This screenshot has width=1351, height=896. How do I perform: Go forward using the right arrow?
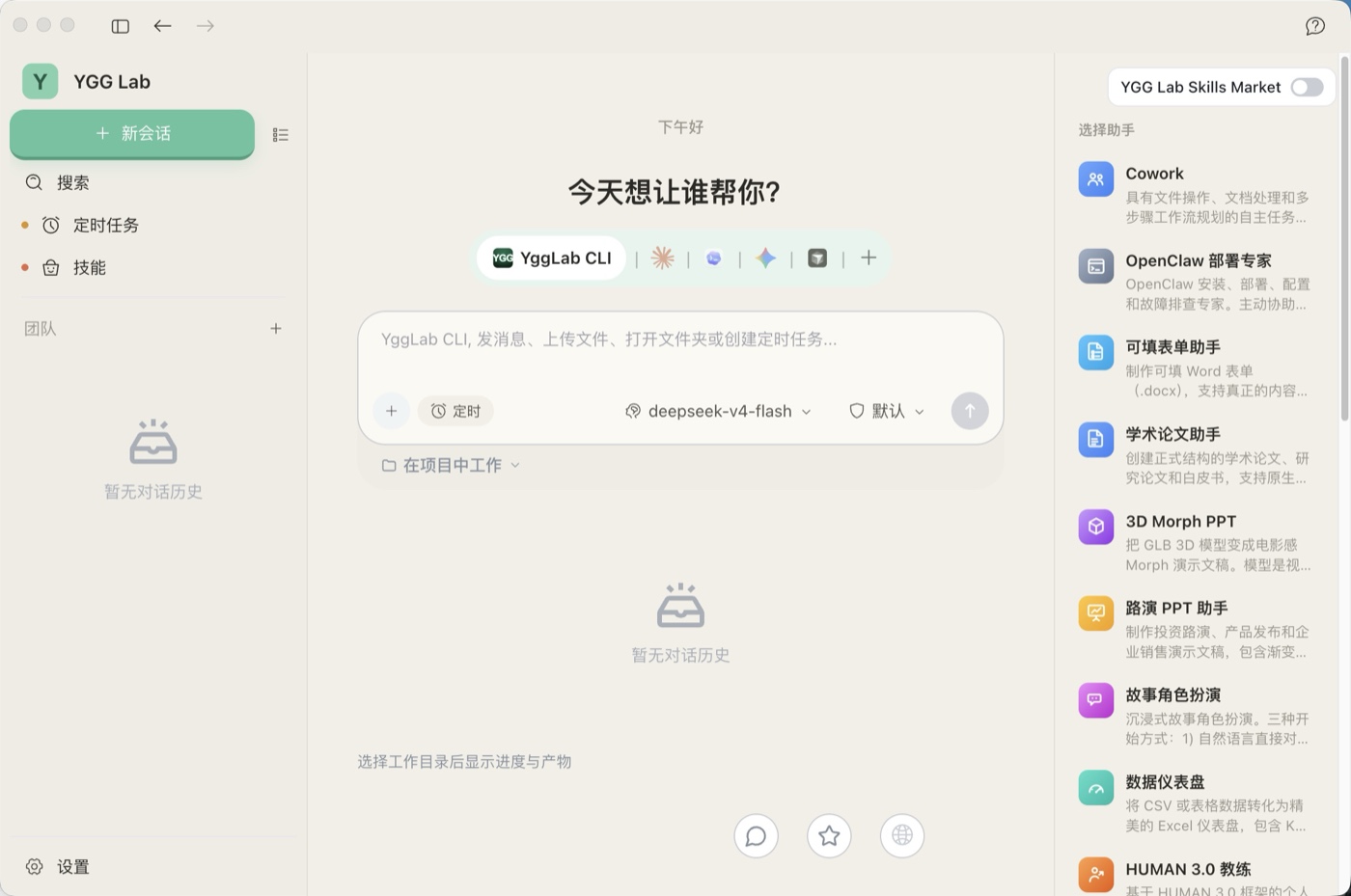coord(205,26)
